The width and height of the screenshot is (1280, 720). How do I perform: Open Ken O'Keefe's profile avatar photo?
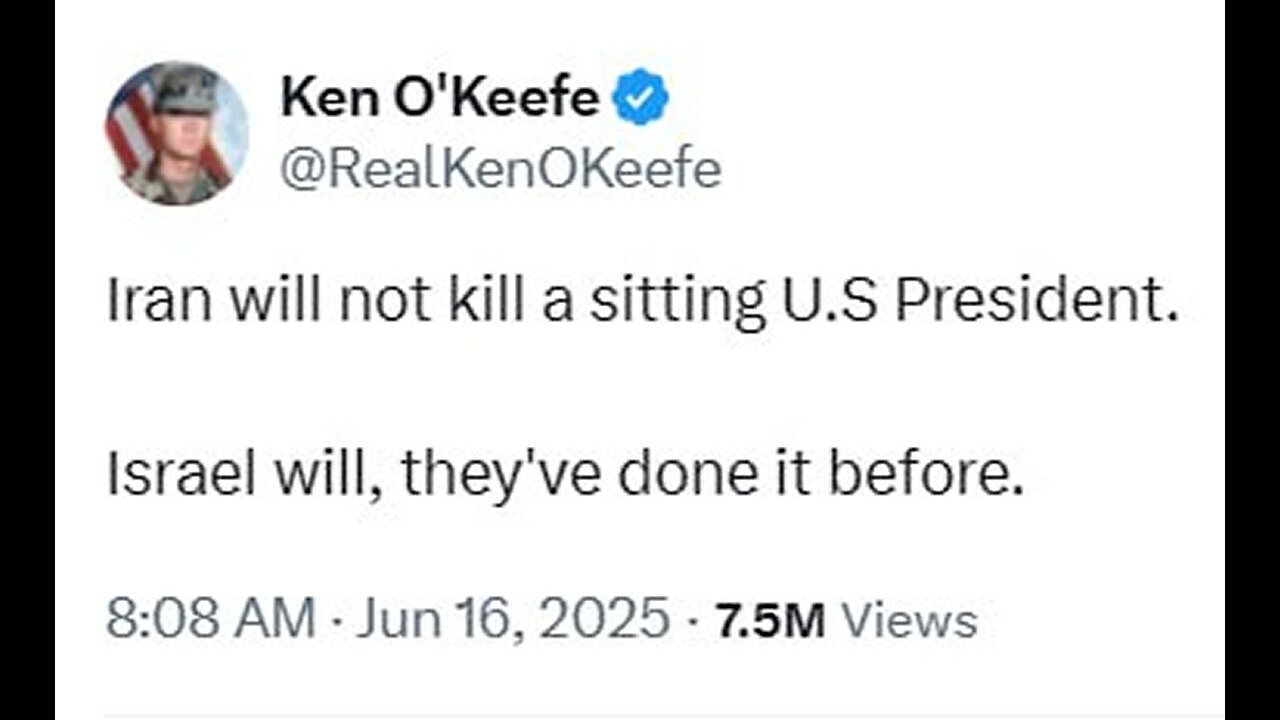point(177,133)
